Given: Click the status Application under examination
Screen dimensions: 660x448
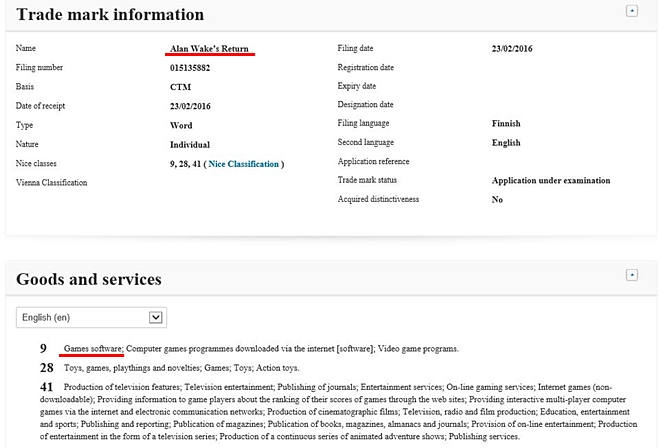Looking at the screenshot, I should coord(551,180).
